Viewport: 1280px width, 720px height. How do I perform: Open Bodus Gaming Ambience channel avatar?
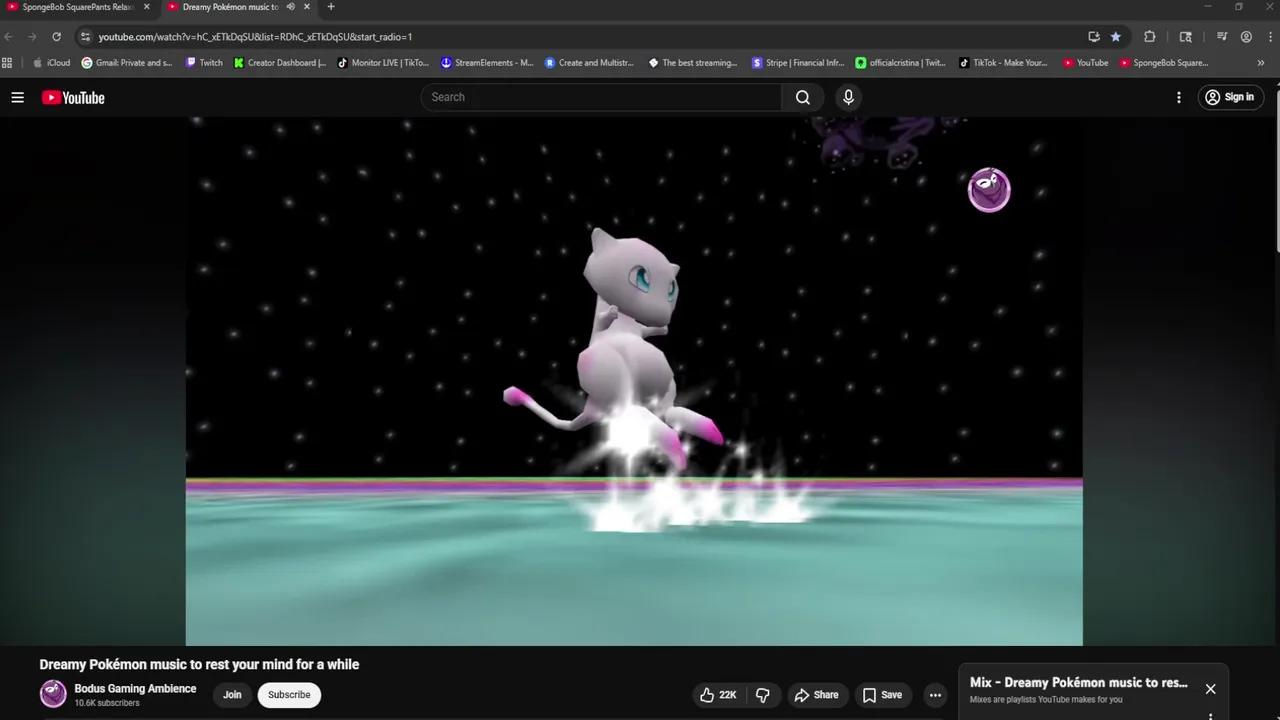53,694
